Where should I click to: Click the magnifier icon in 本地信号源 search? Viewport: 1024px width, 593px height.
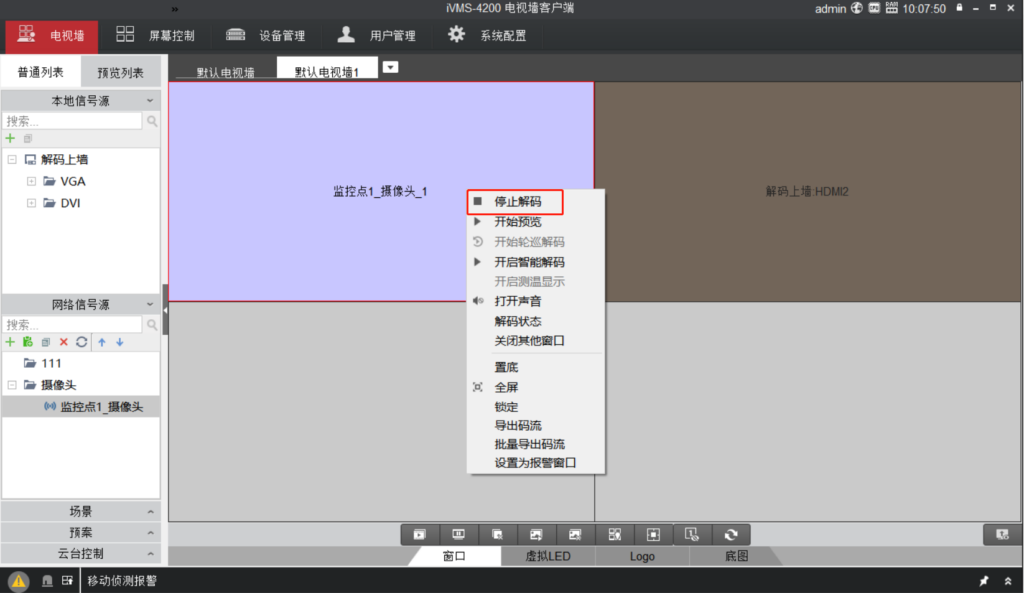(152, 121)
